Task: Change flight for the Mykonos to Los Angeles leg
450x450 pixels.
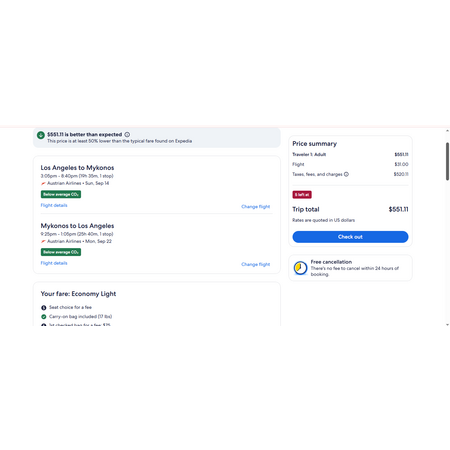Action: [256, 264]
